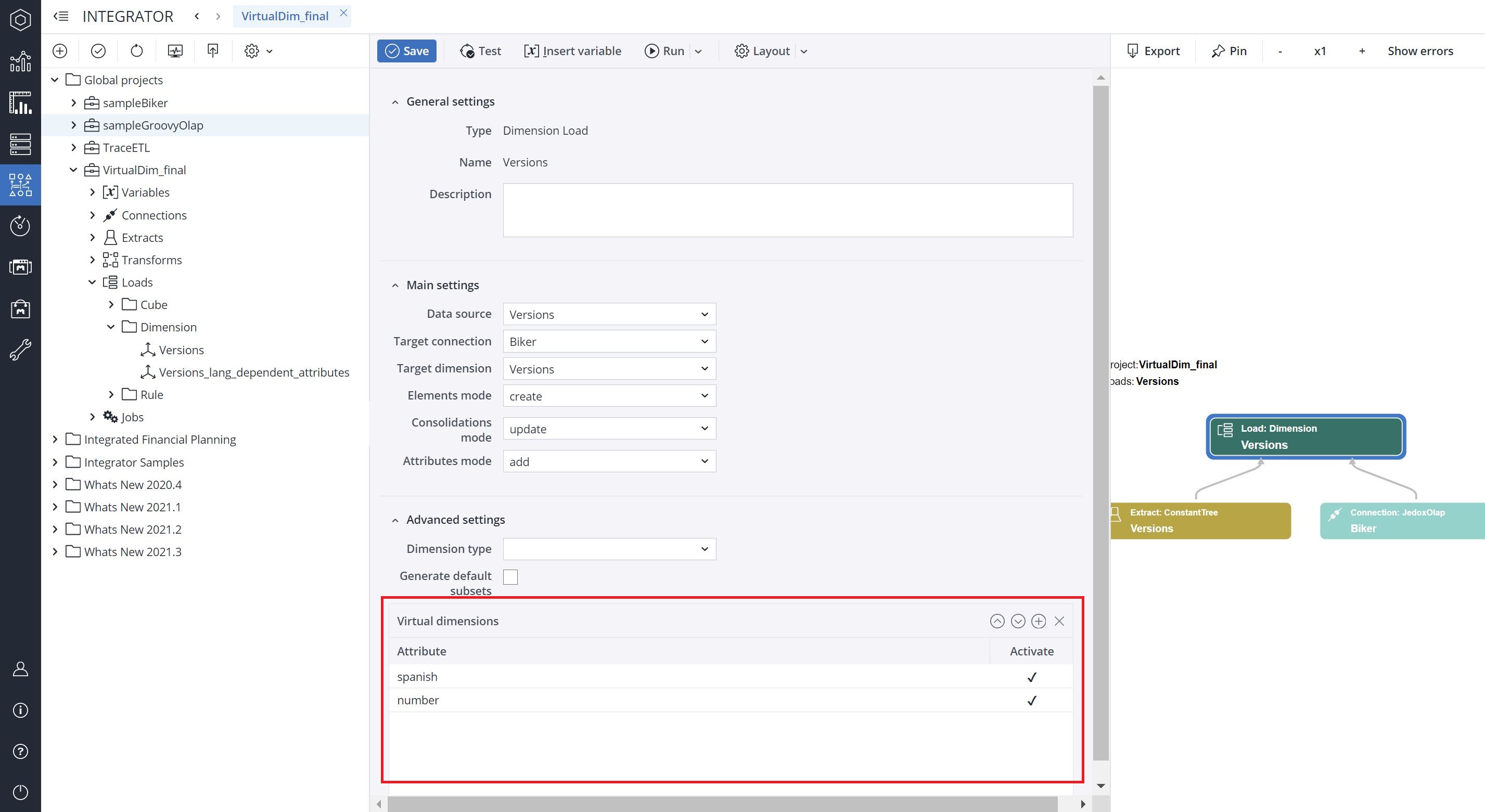Move virtual dimension attribute up

coord(997,621)
